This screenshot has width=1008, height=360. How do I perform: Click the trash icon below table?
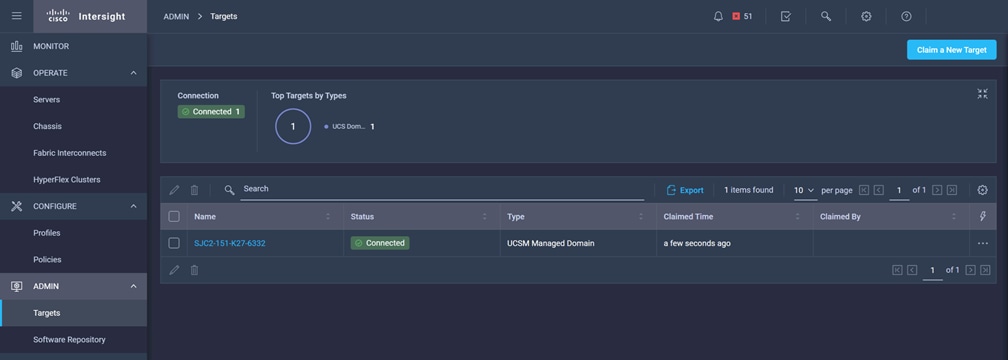194,270
